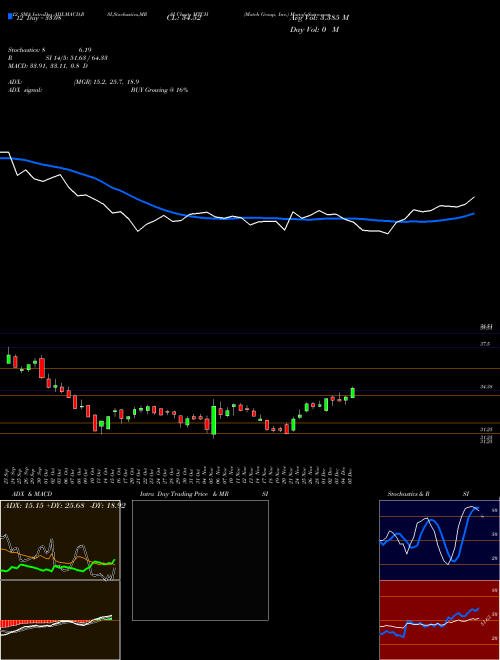Click the first green candlestick at chart start
The height and width of the screenshot is (660, 500).
click(8, 358)
